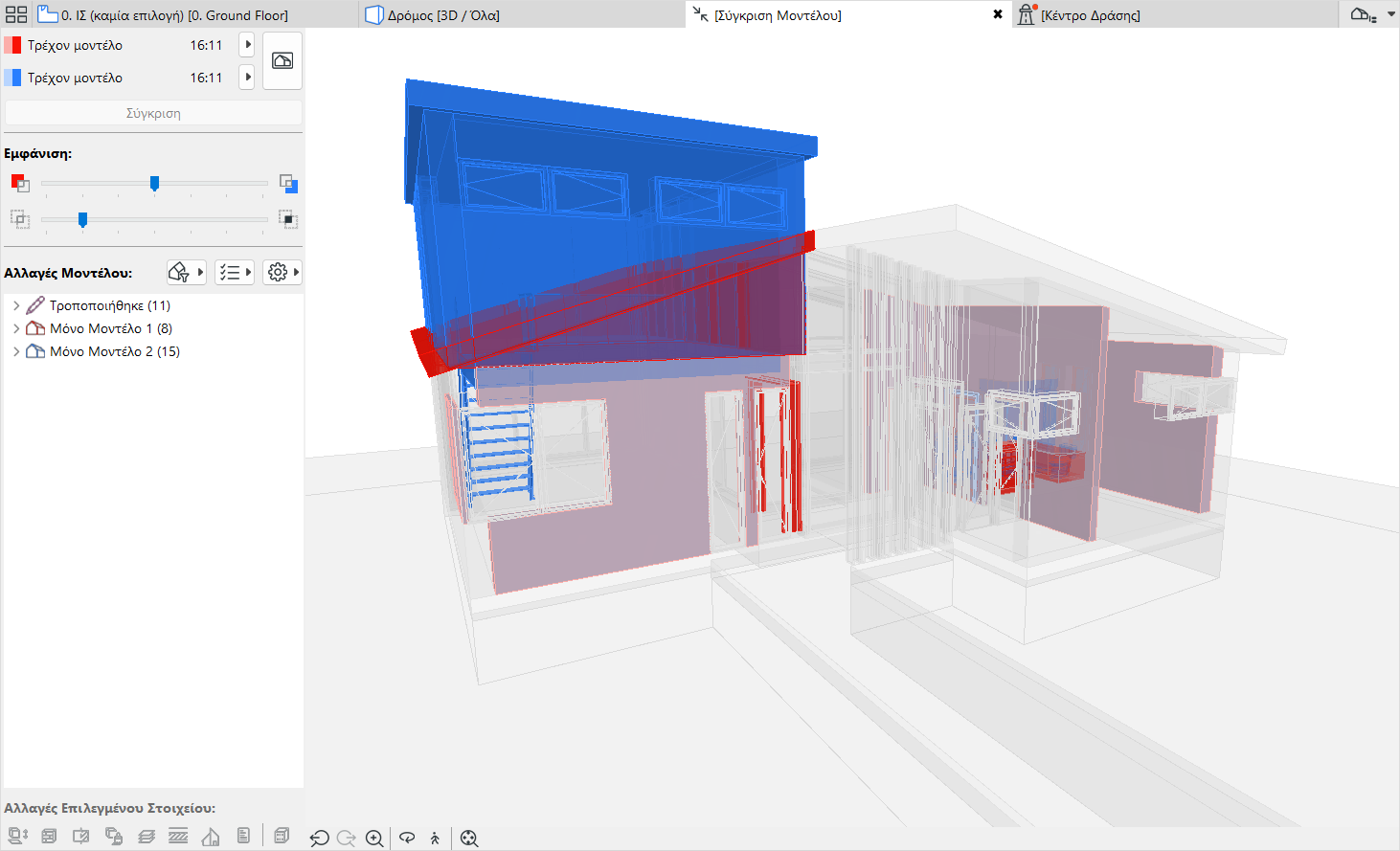Click the dark unchanged-elements opacity icon

point(288,219)
